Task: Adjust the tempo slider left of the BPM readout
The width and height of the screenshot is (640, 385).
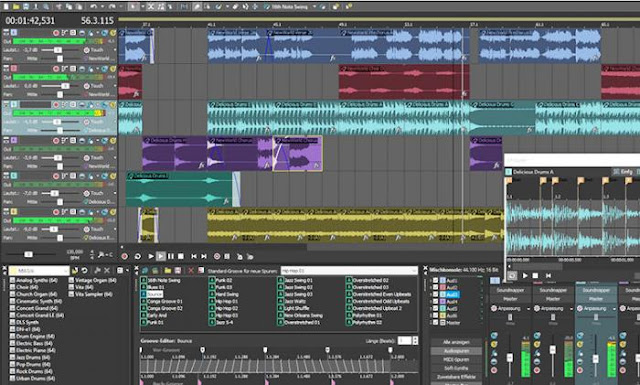Action: point(28,254)
